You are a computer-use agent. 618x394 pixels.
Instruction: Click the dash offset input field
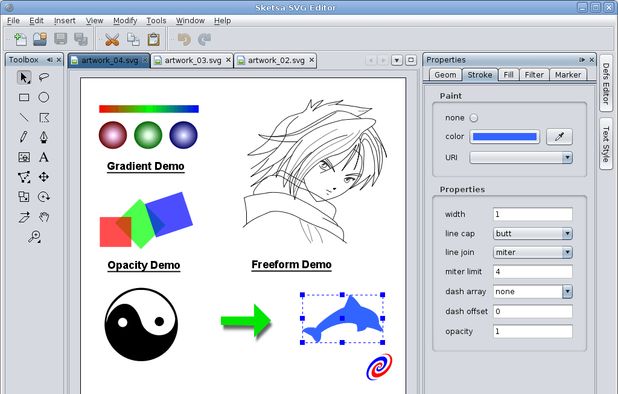(x=532, y=311)
